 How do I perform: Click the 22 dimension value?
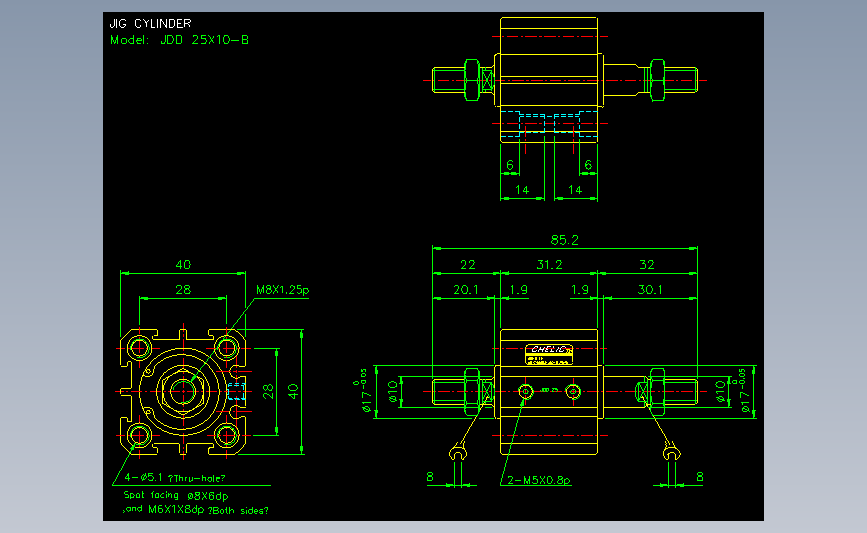point(468,265)
